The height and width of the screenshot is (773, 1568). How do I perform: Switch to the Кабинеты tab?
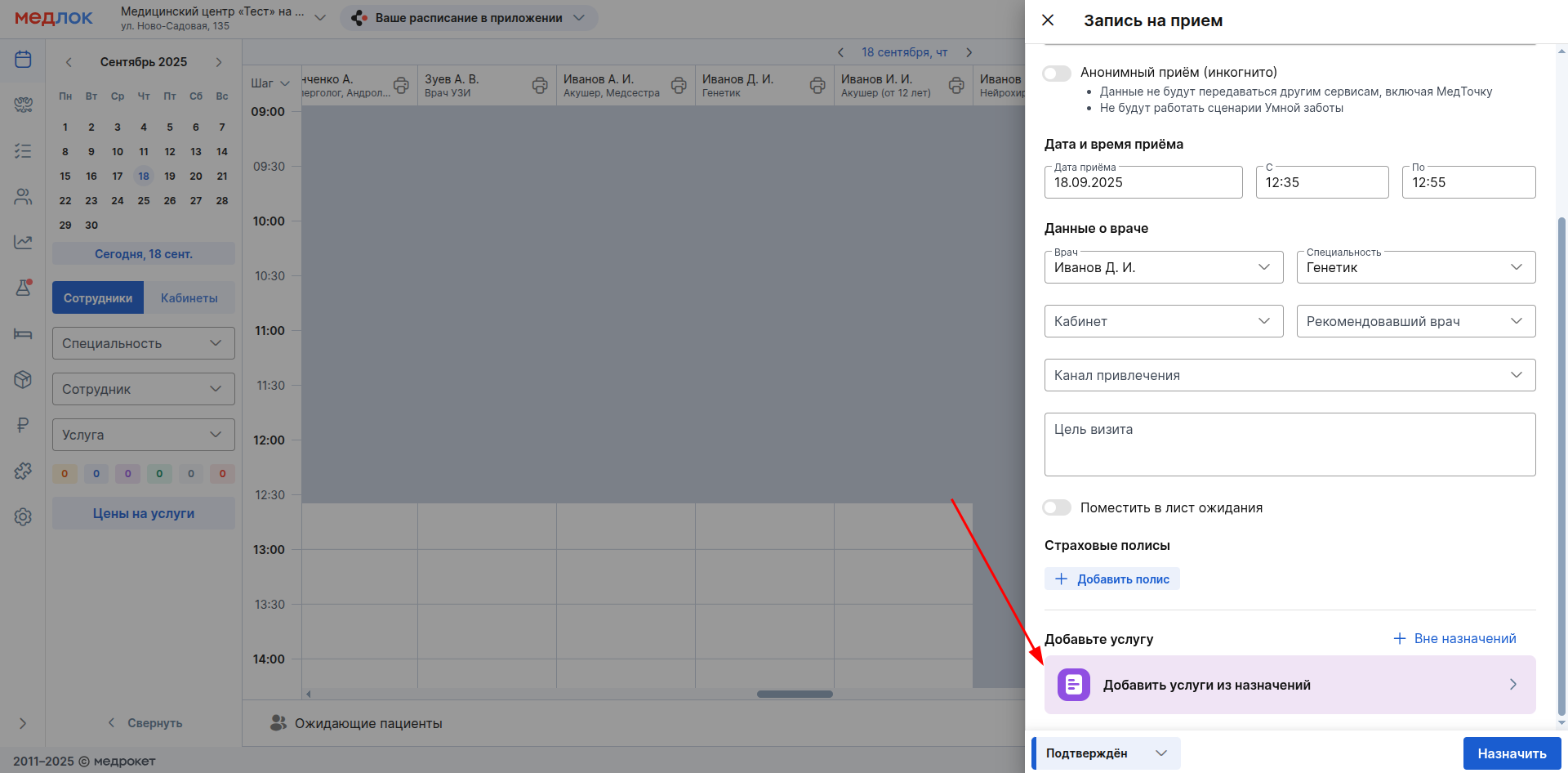coord(189,298)
